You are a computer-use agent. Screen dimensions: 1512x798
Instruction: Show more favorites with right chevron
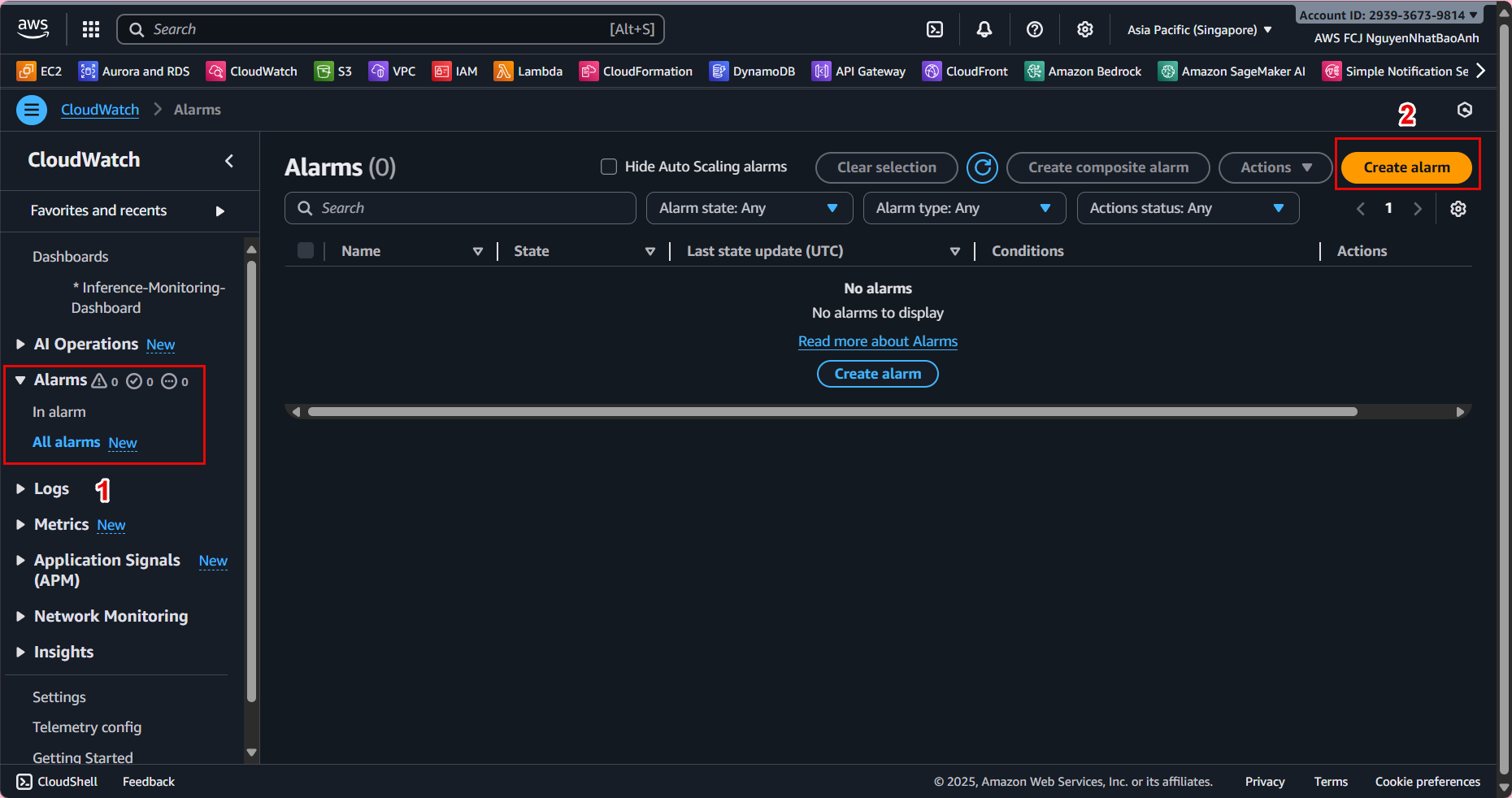tap(1481, 71)
